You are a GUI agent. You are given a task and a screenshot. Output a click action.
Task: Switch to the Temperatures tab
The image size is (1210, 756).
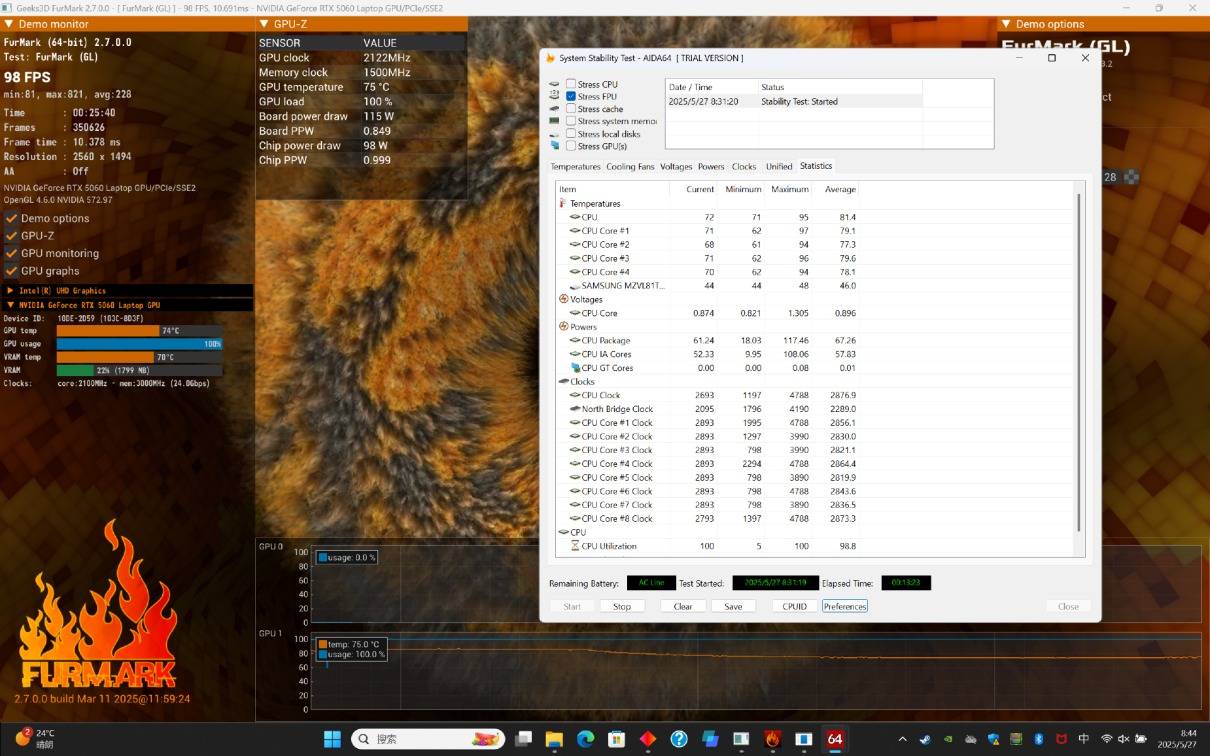pyautogui.click(x=575, y=167)
